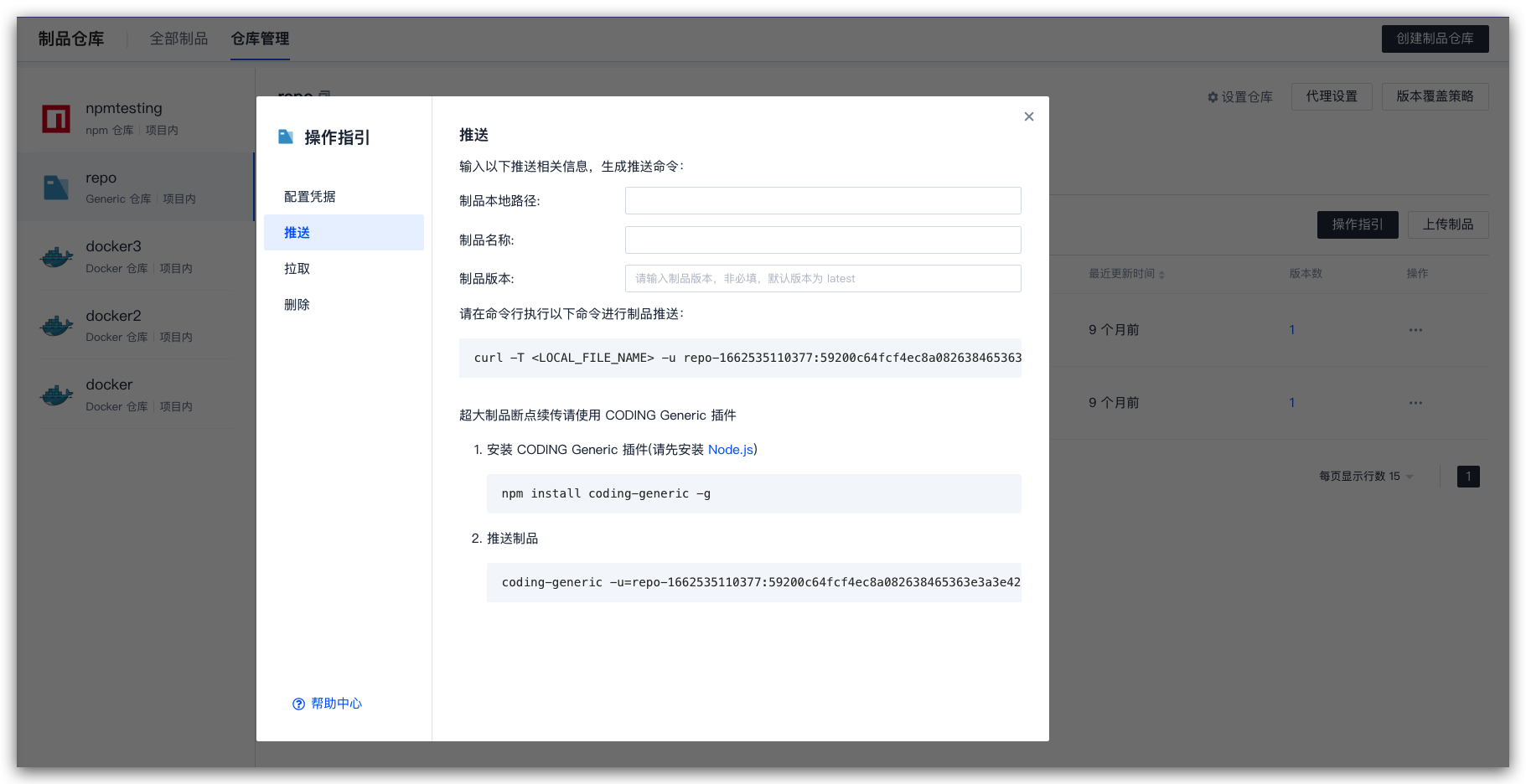Focus the 制品版本 input field
Image resolution: width=1526 pixels, height=784 pixels.
pos(823,278)
